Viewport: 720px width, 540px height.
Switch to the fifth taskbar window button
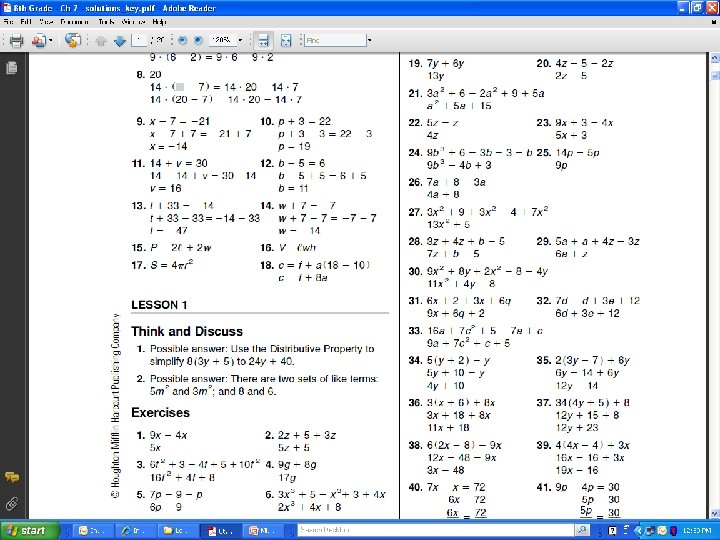(x=262, y=531)
